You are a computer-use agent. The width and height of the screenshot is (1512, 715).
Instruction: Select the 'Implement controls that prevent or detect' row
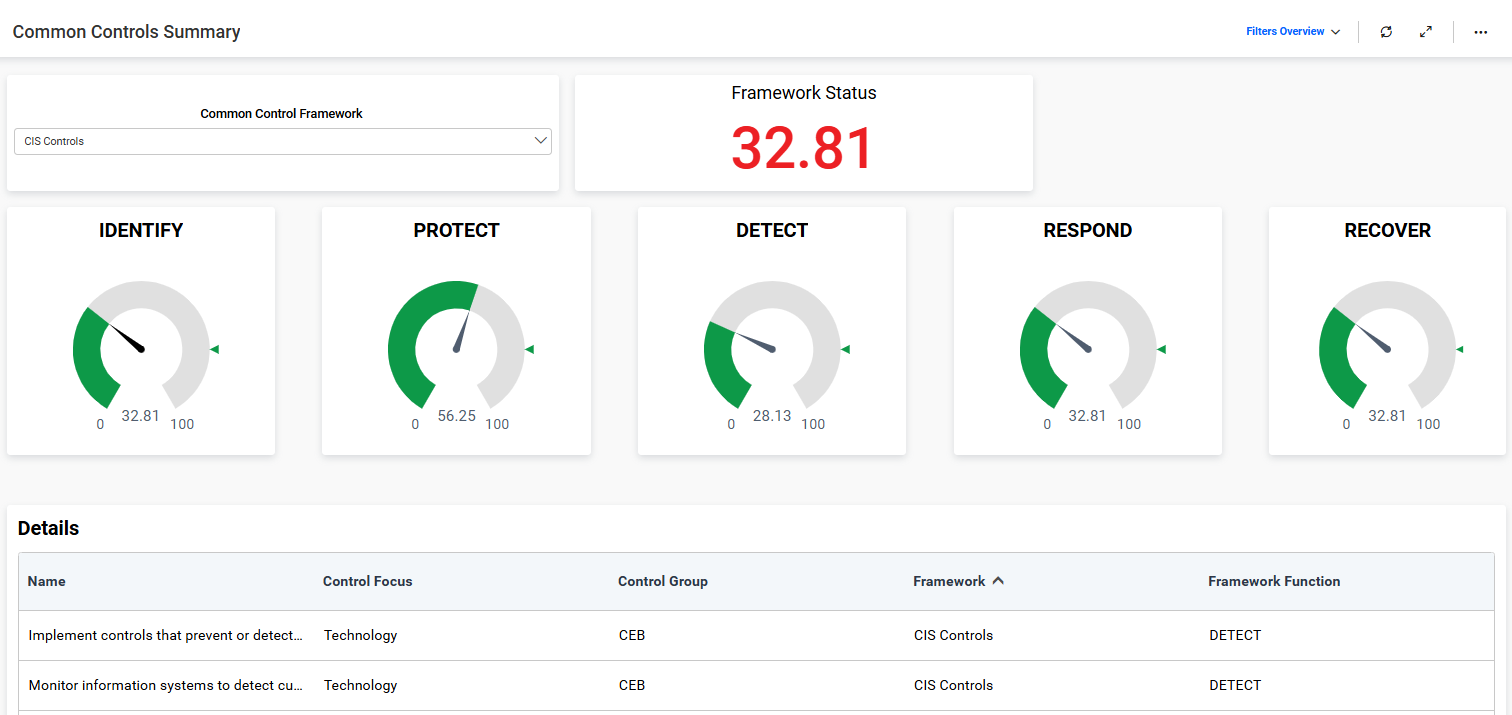pyautogui.click(x=165, y=635)
